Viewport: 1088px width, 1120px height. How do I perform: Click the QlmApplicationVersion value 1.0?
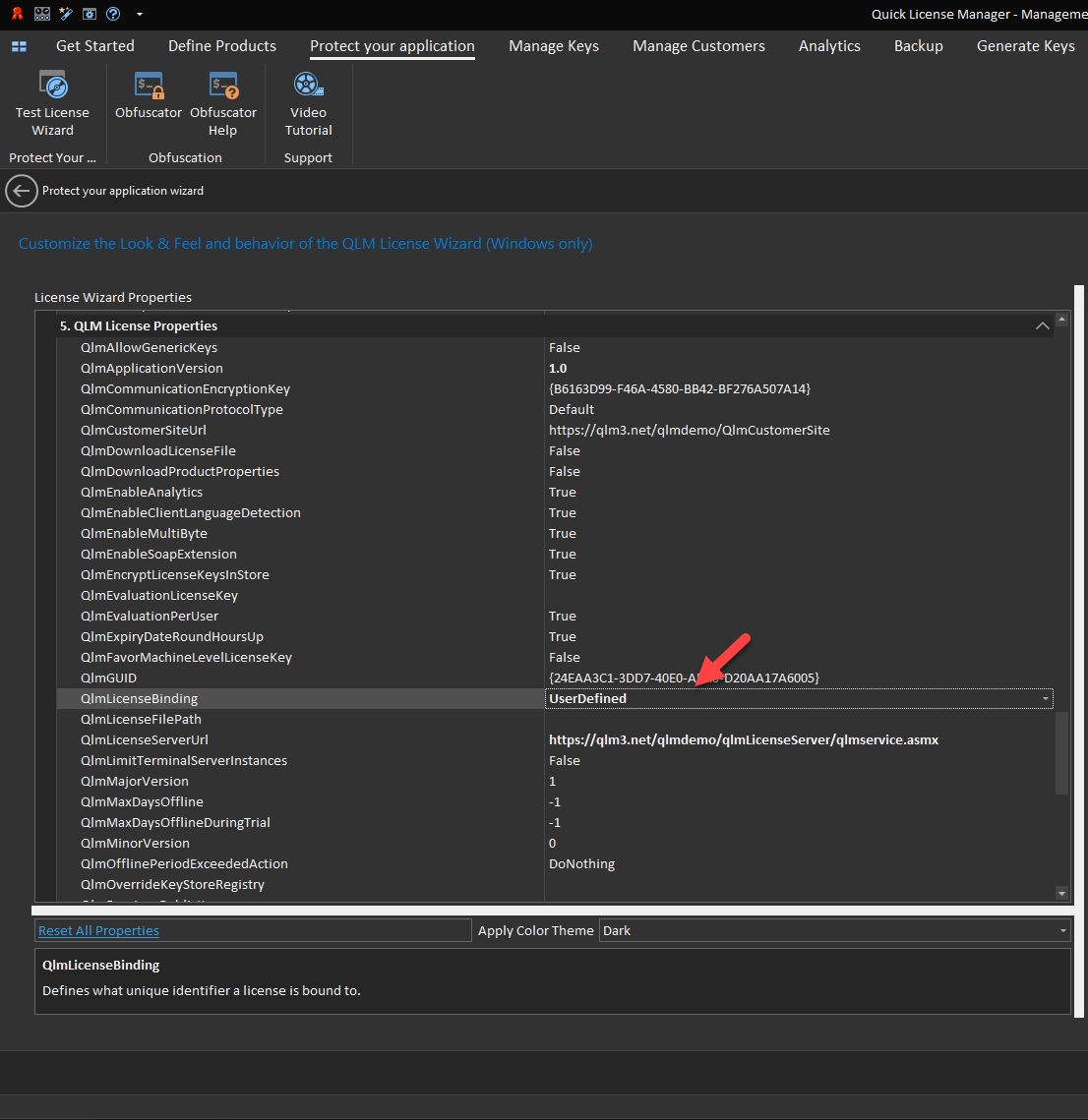[558, 369]
